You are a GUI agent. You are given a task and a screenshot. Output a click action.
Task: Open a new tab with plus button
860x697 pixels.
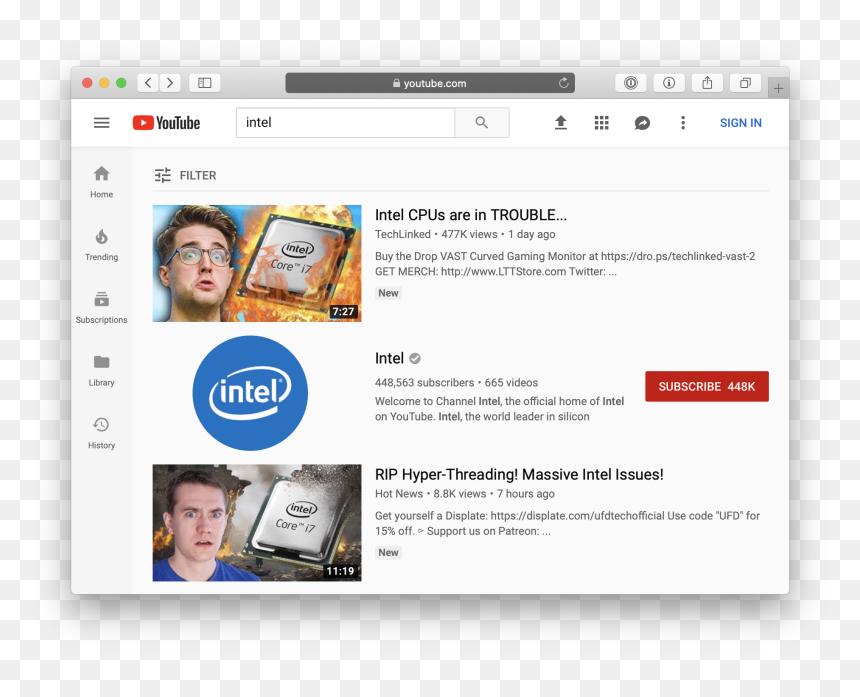click(x=778, y=88)
